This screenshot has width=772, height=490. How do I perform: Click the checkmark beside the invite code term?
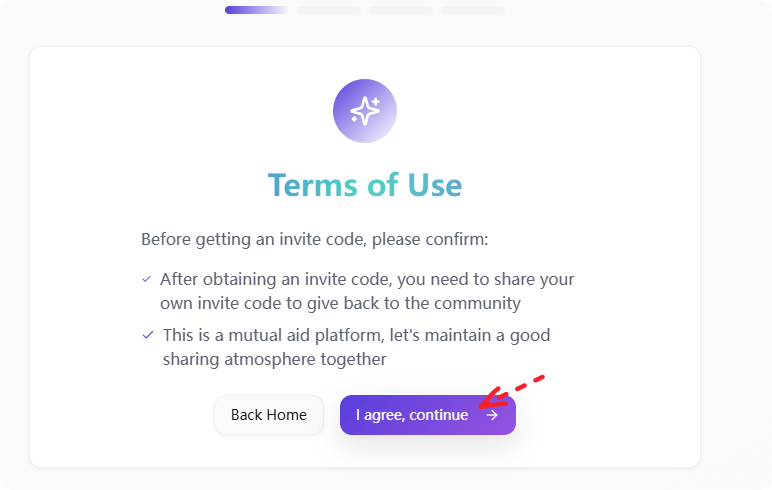(147, 279)
